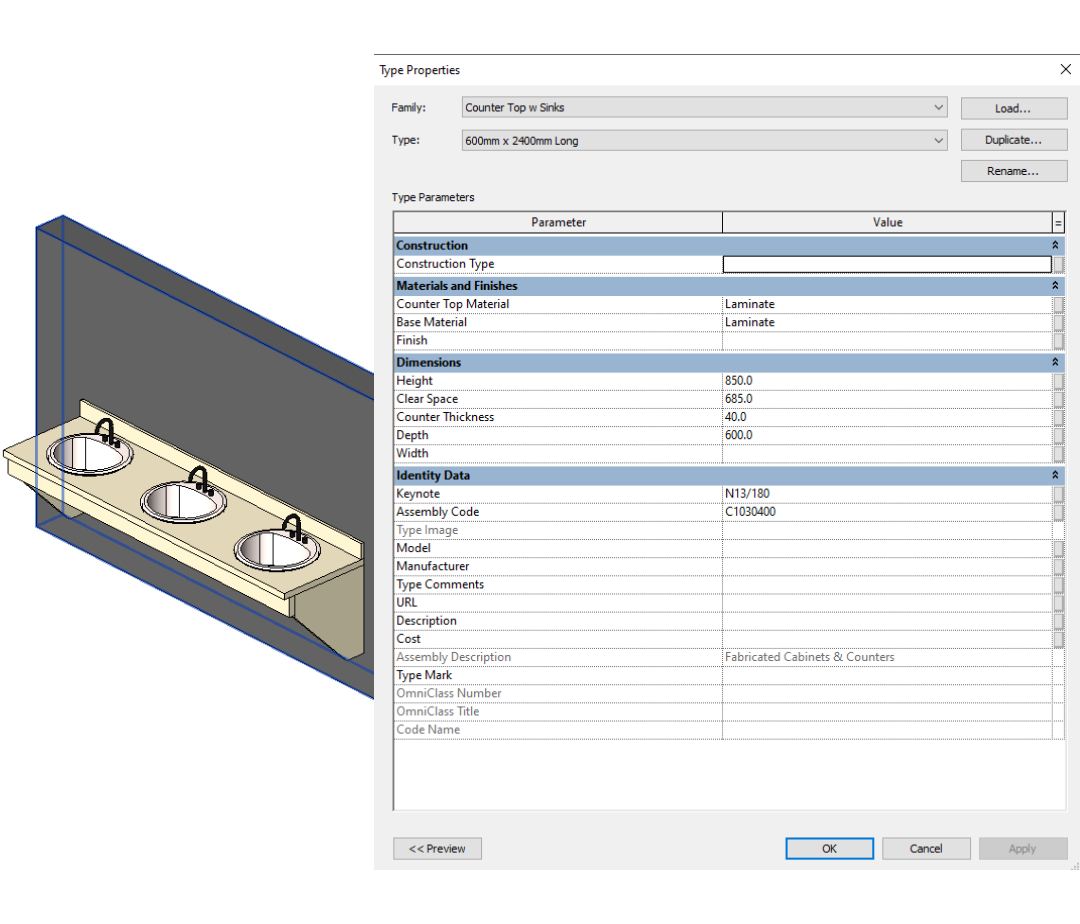Click the equals button beside the Value header
Image resolution: width=1080 pixels, height=924 pixels.
[x=1058, y=223]
